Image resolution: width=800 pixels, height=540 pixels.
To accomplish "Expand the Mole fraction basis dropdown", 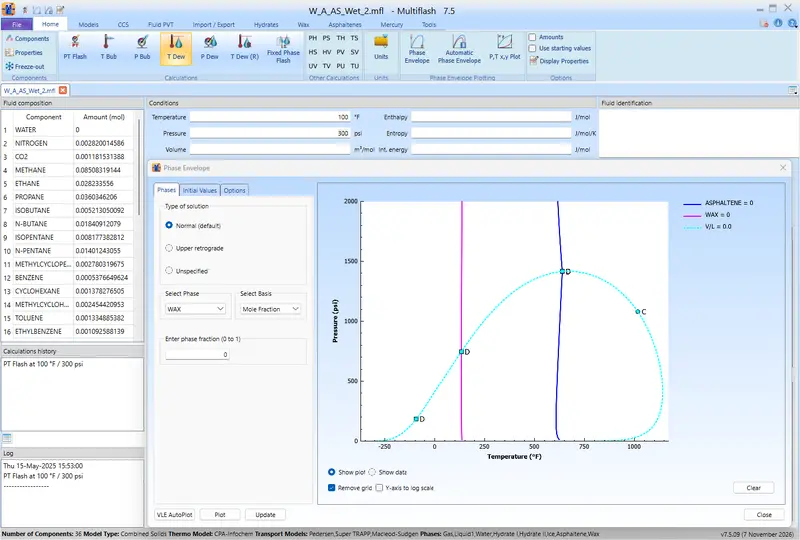I will 271,310.
